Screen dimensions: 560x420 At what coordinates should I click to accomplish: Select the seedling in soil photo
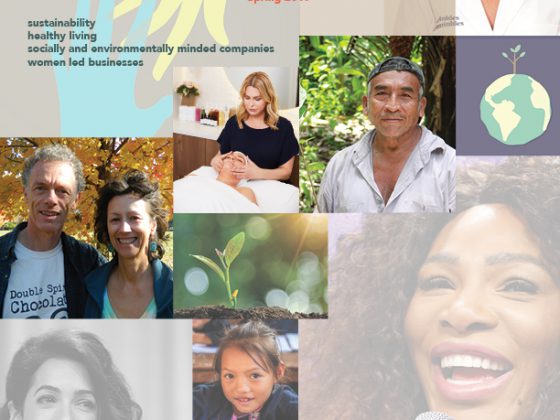pos(250,266)
